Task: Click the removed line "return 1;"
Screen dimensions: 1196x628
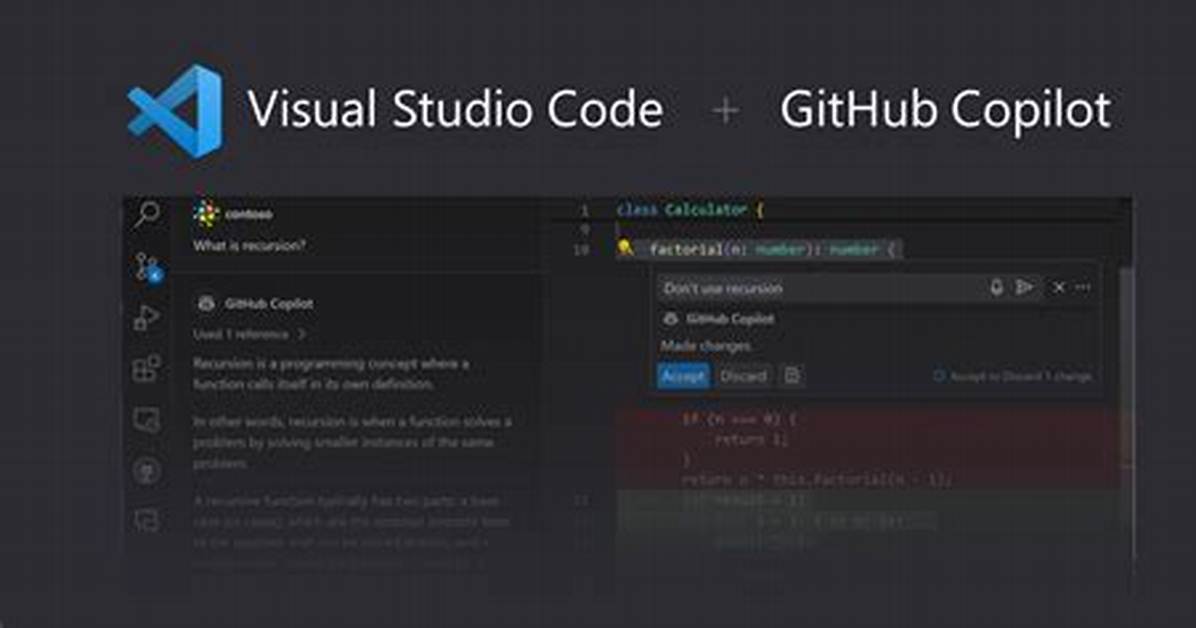Action: 751,440
